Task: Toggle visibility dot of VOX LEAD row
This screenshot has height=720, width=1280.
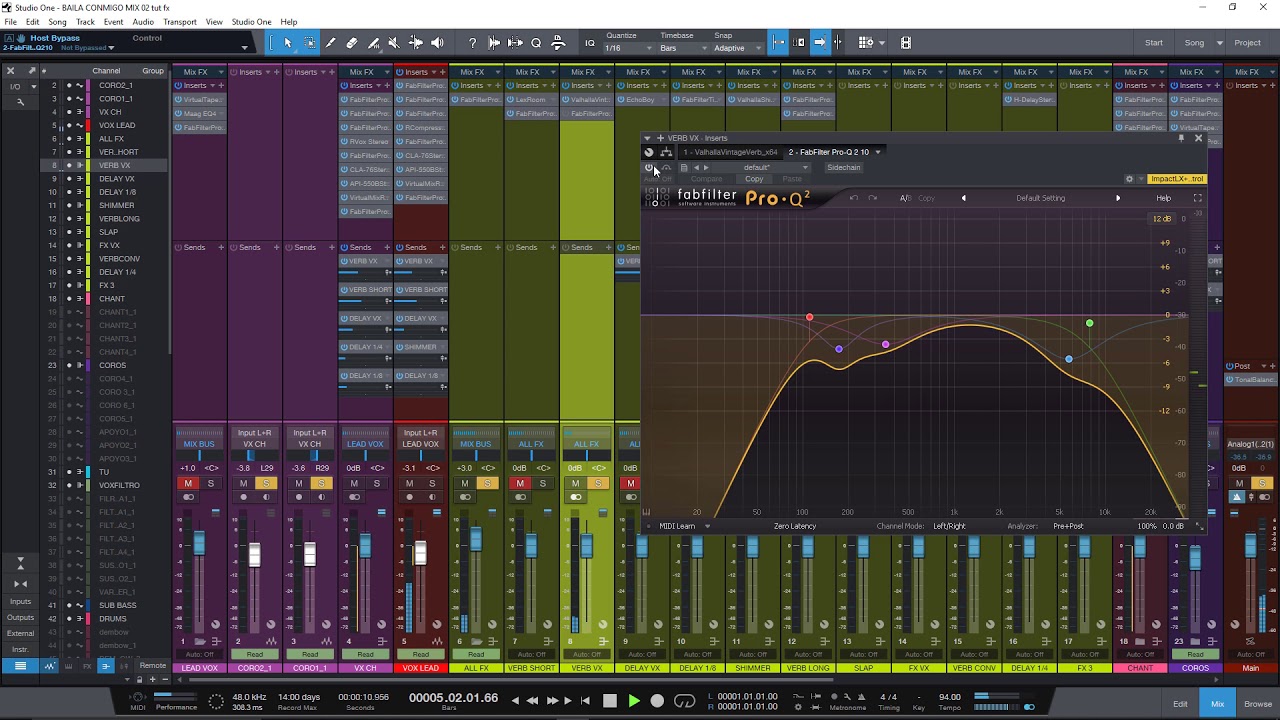Action: coord(69,125)
